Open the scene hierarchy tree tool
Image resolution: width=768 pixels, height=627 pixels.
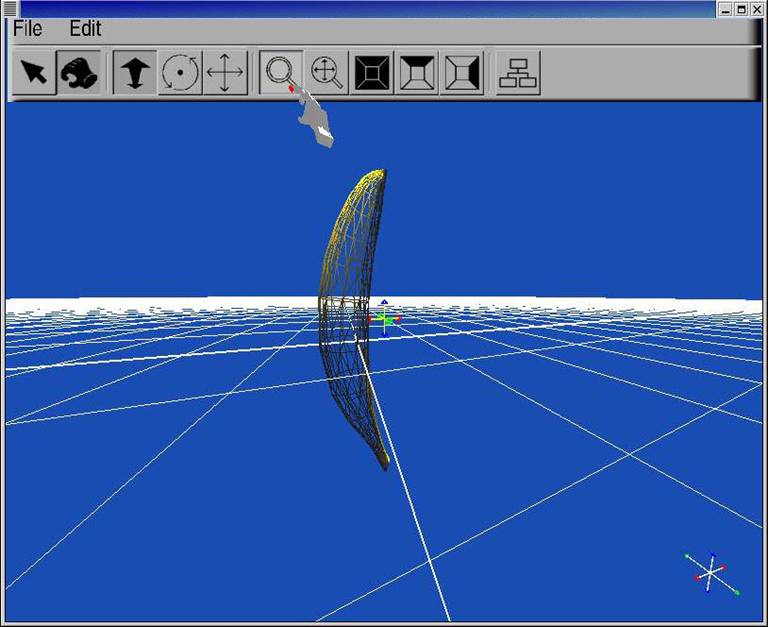point(518,72)
